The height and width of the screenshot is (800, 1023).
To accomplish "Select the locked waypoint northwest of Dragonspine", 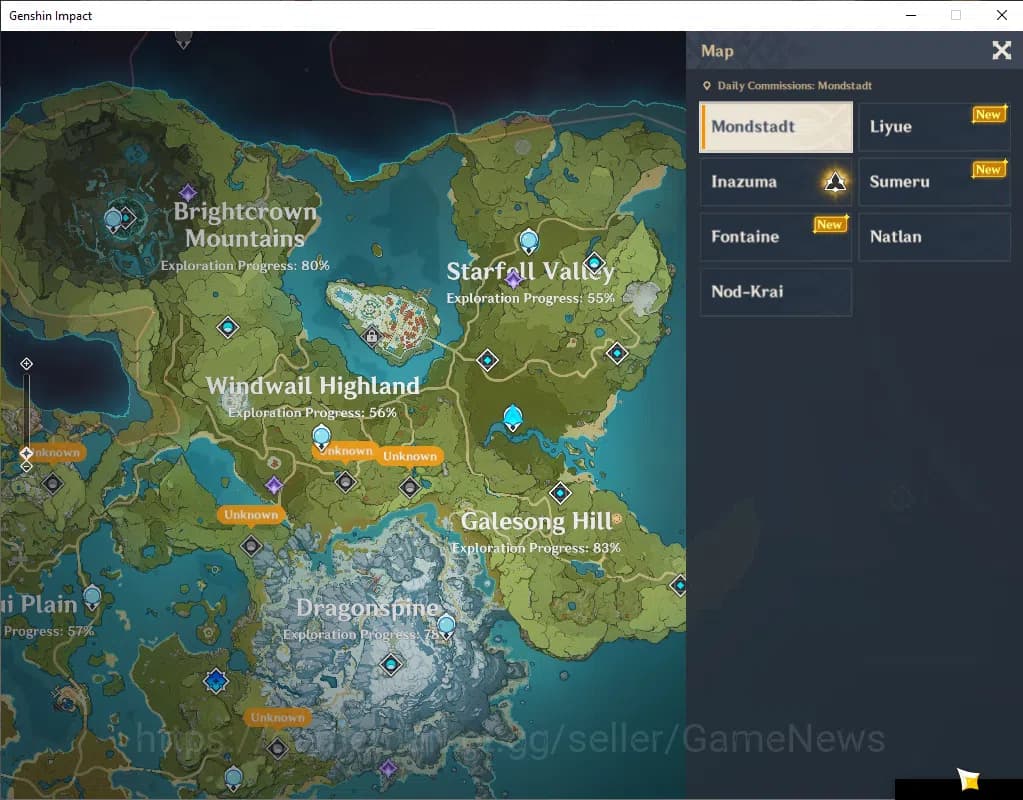I will 251,546.
